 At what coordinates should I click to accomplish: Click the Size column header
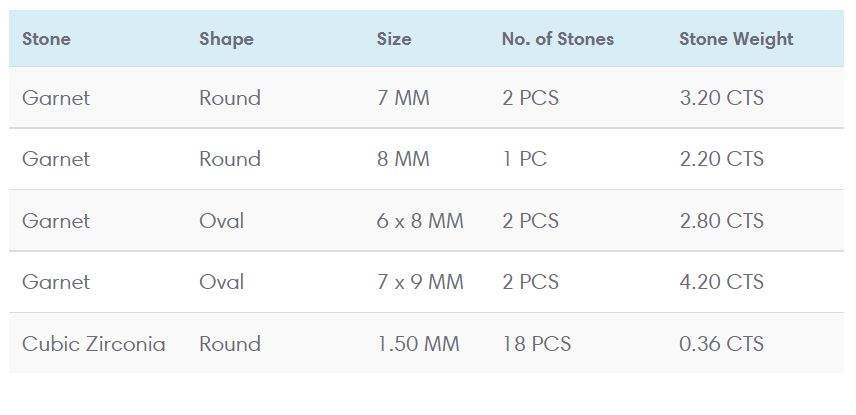(394, 39)
